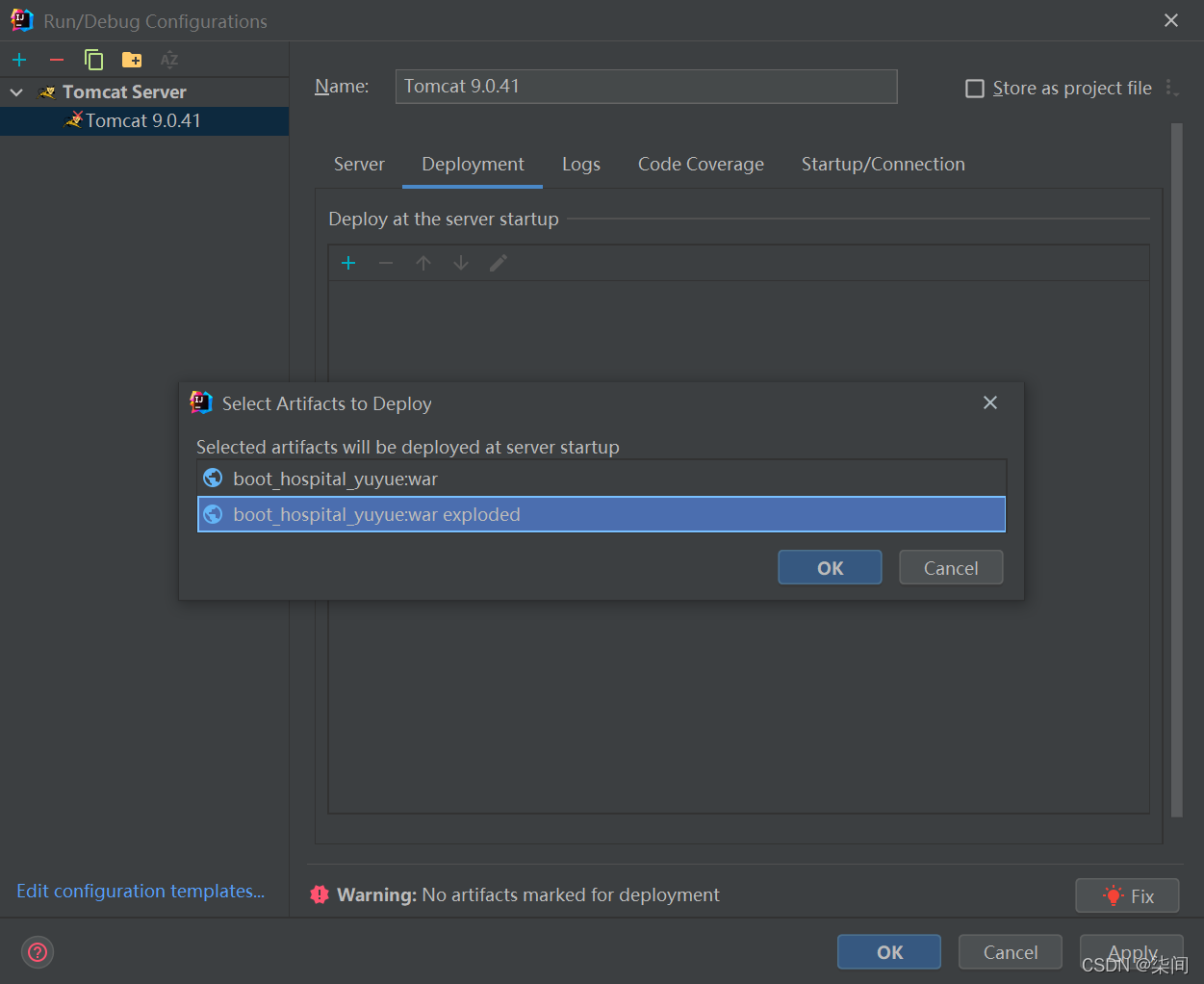Click the help question mark icon
Viewport: 1204px width, 984px height.
(38, 952)
